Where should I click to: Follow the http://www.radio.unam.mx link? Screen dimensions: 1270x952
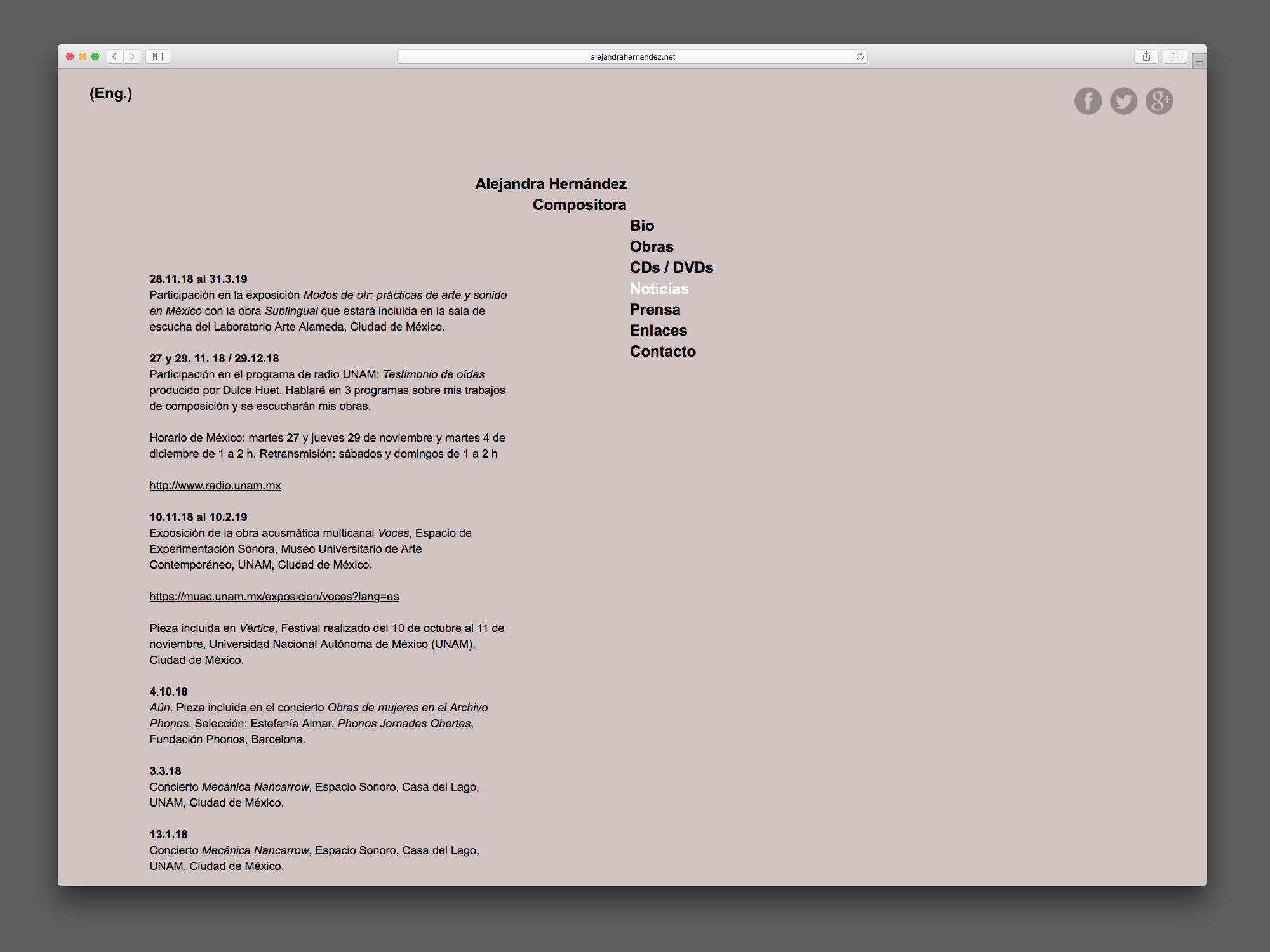click(215, 486)
